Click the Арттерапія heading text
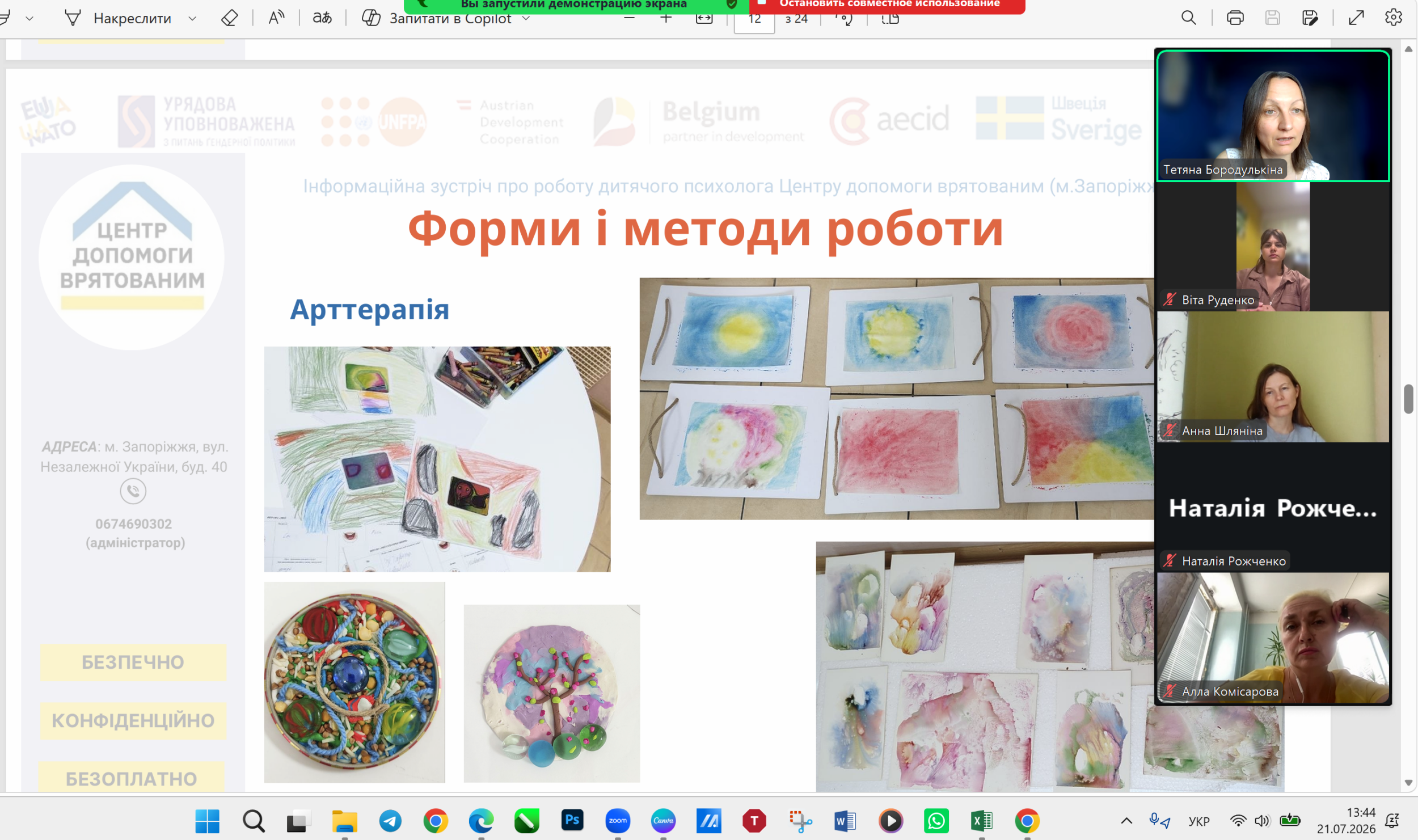The height and width of the screenshot is (840, 1418). coord(370,310)
